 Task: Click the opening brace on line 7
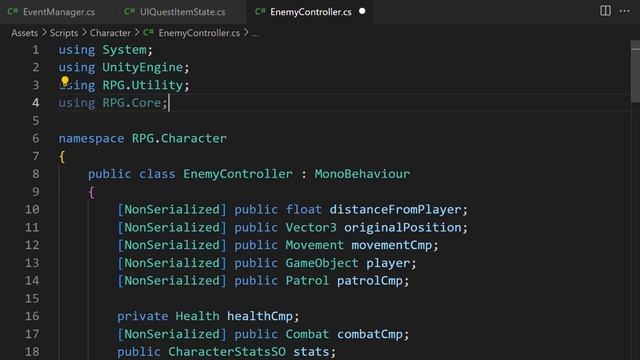point(62,156)
